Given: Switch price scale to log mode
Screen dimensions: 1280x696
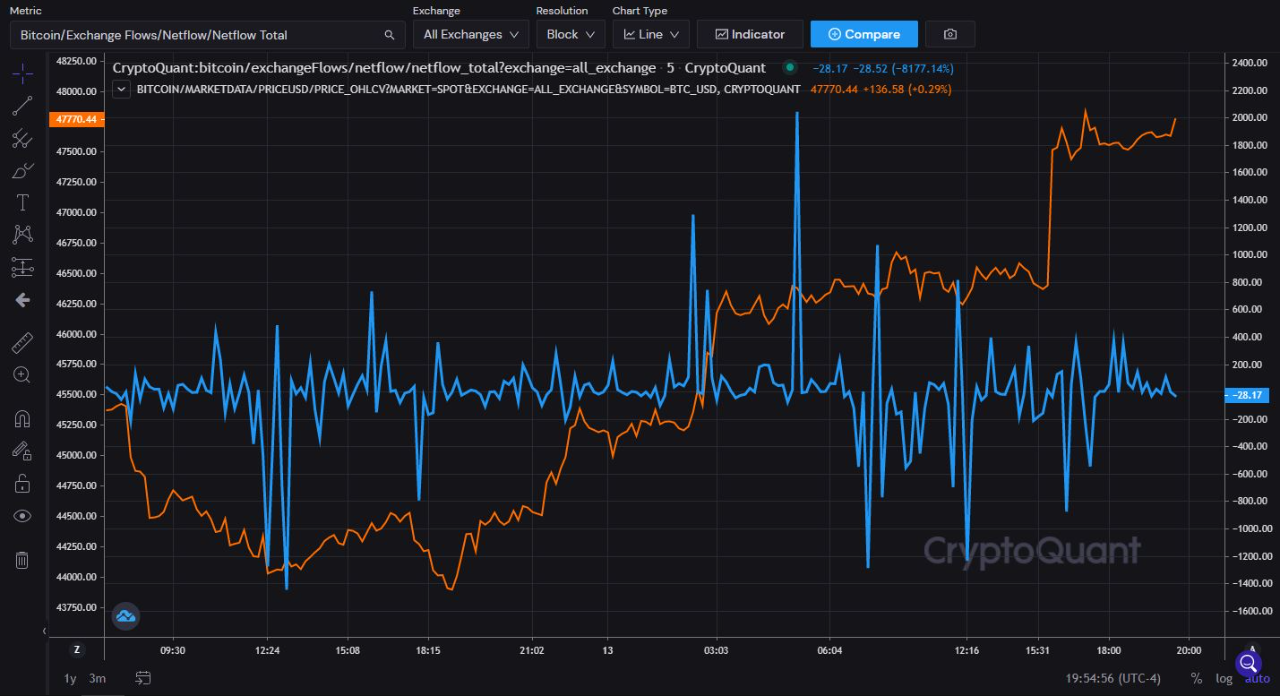Looking at the screenshot, I should 1223,678.
